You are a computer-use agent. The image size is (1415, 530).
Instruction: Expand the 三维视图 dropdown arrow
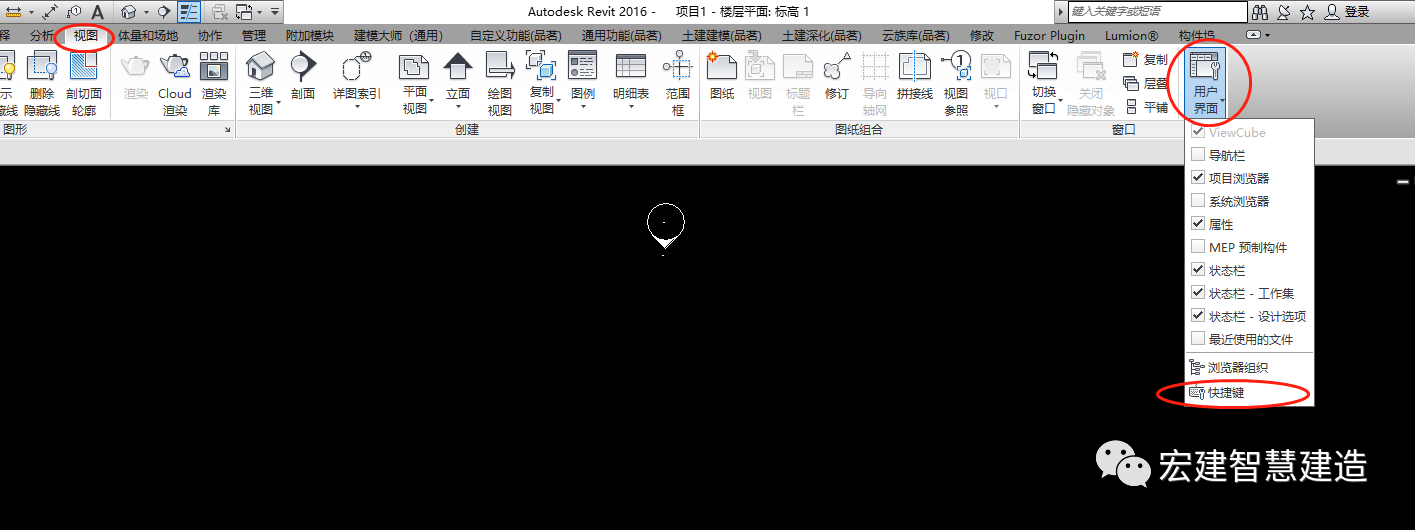276,104
